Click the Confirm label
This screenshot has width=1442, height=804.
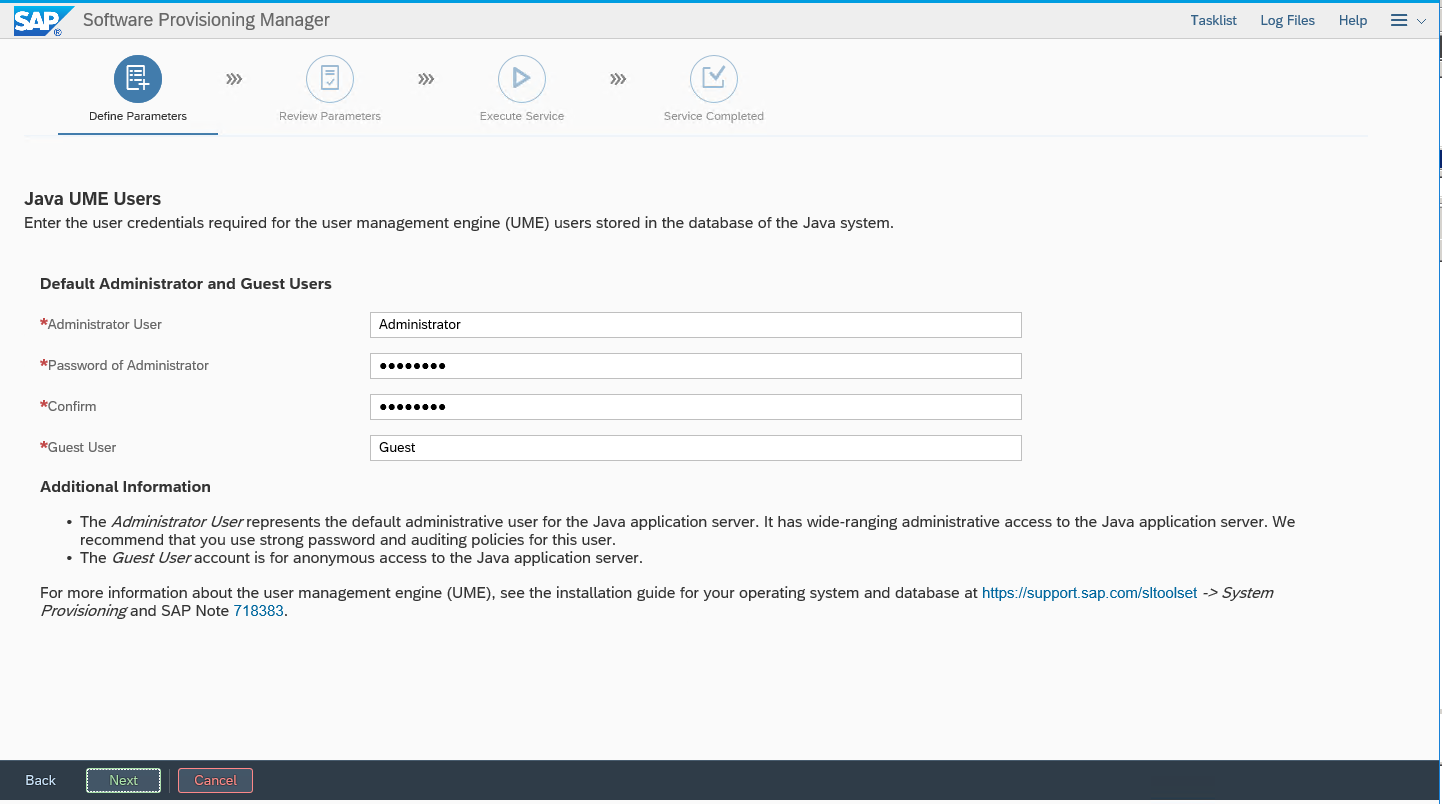pos(72,407)
